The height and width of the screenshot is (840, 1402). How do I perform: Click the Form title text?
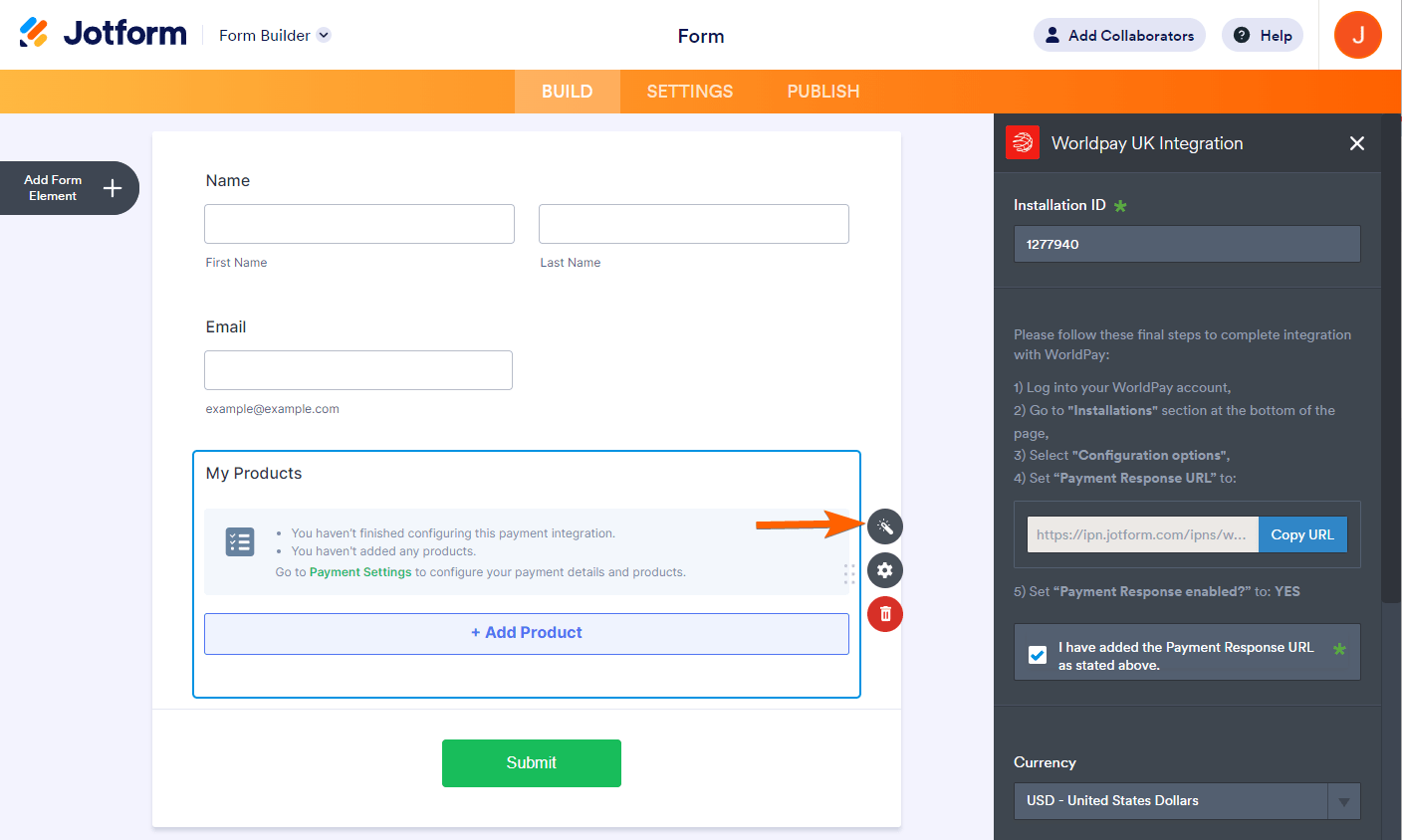click(x=701, y=36)
